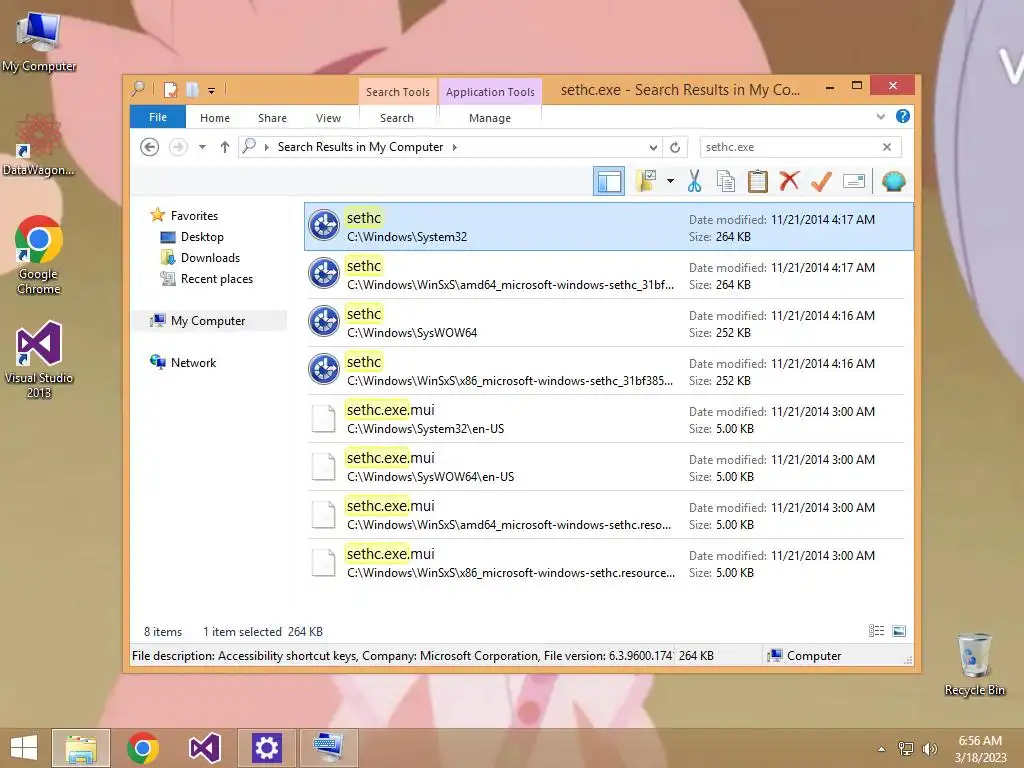Click the Cut scissors icon

click(x=694, y=181)
